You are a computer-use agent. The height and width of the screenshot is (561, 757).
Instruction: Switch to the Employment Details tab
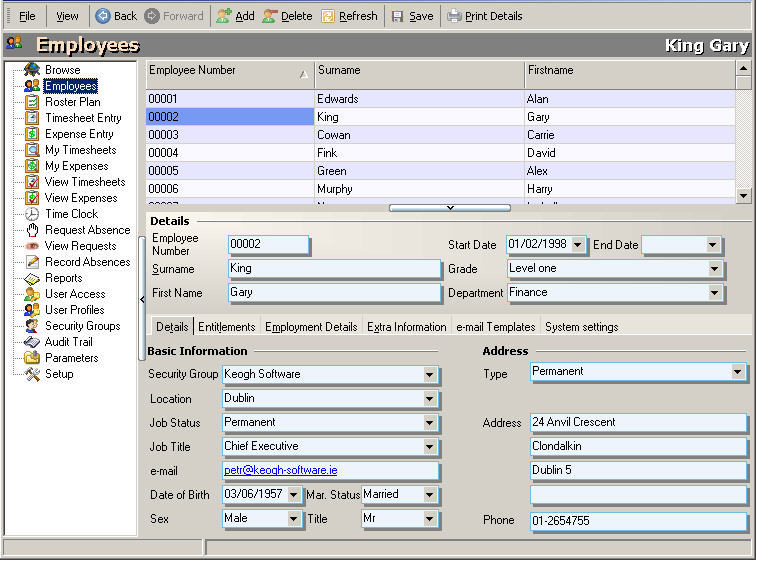coord(311,327)
